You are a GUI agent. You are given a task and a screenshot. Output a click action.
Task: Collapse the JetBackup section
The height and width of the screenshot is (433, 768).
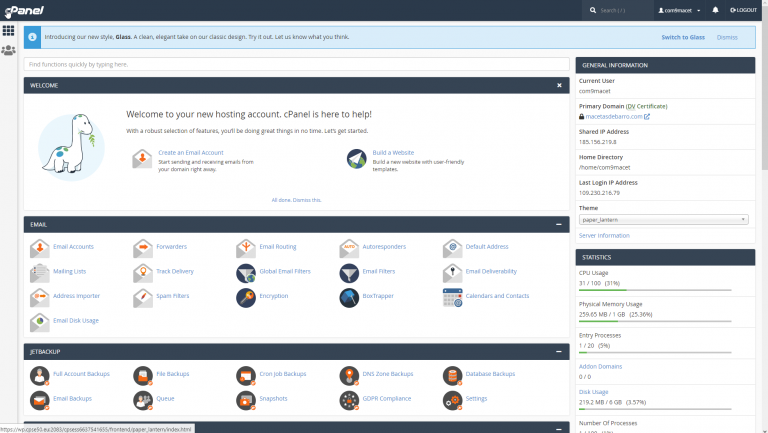[559, 352]
